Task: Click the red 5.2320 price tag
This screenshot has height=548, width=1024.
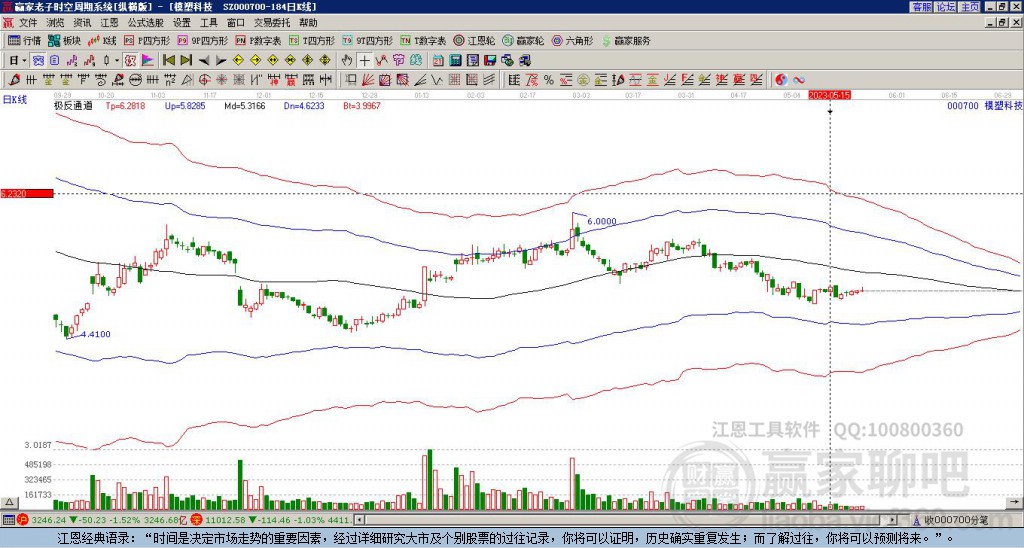Action: pyautogui.click(x=27, y=193)
